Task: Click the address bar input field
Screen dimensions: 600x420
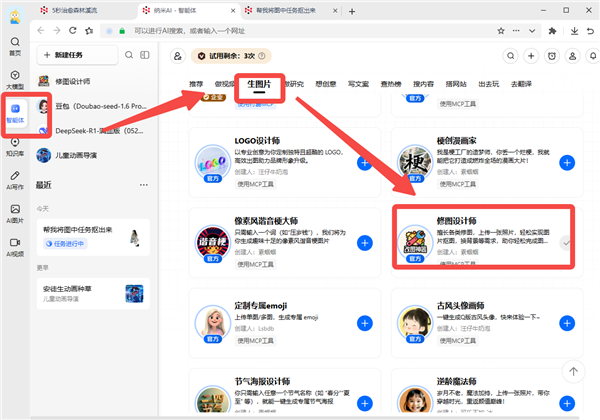Action: [298, 31]
